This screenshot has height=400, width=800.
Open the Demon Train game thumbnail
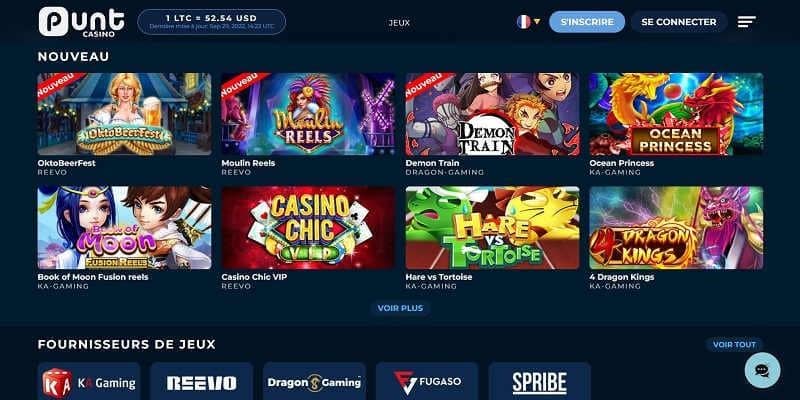[492, 114]
